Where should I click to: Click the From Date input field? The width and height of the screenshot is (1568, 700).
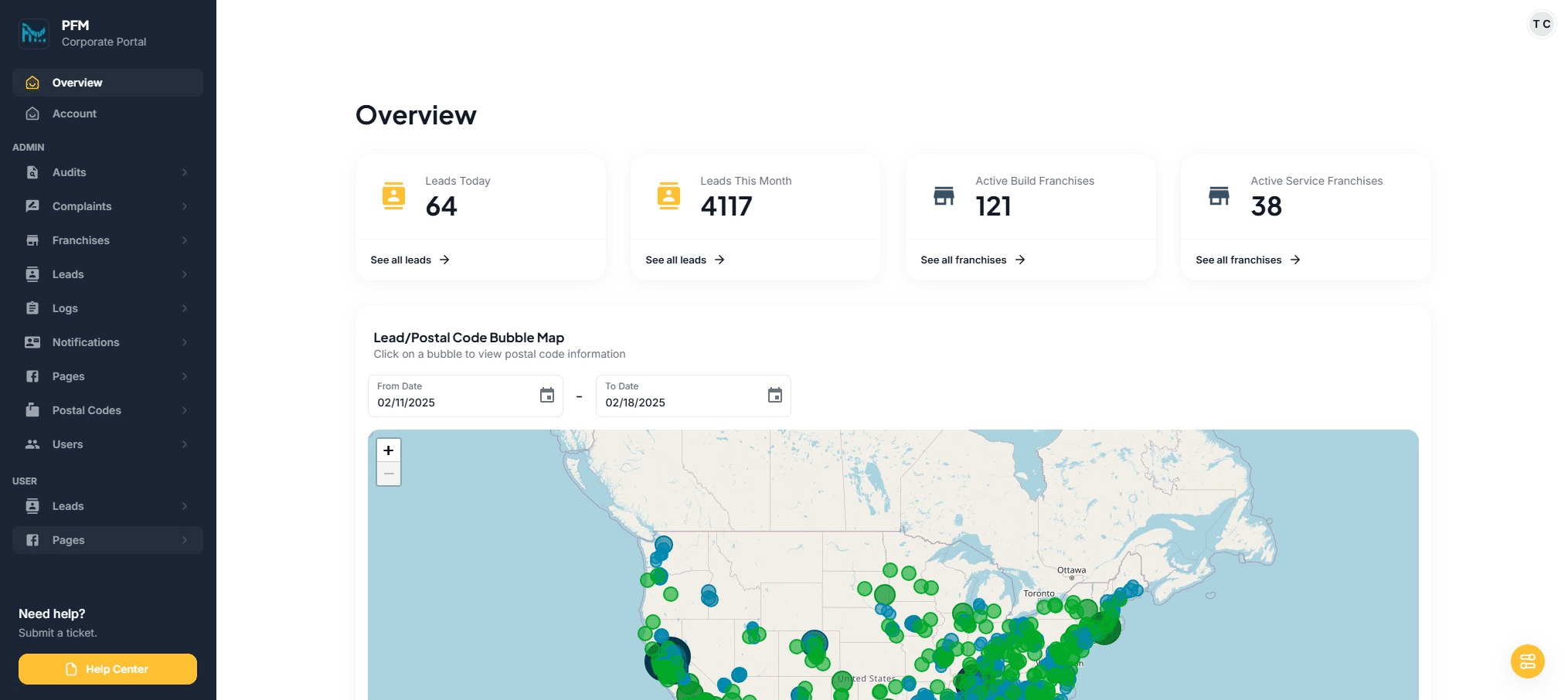(452, 402)
